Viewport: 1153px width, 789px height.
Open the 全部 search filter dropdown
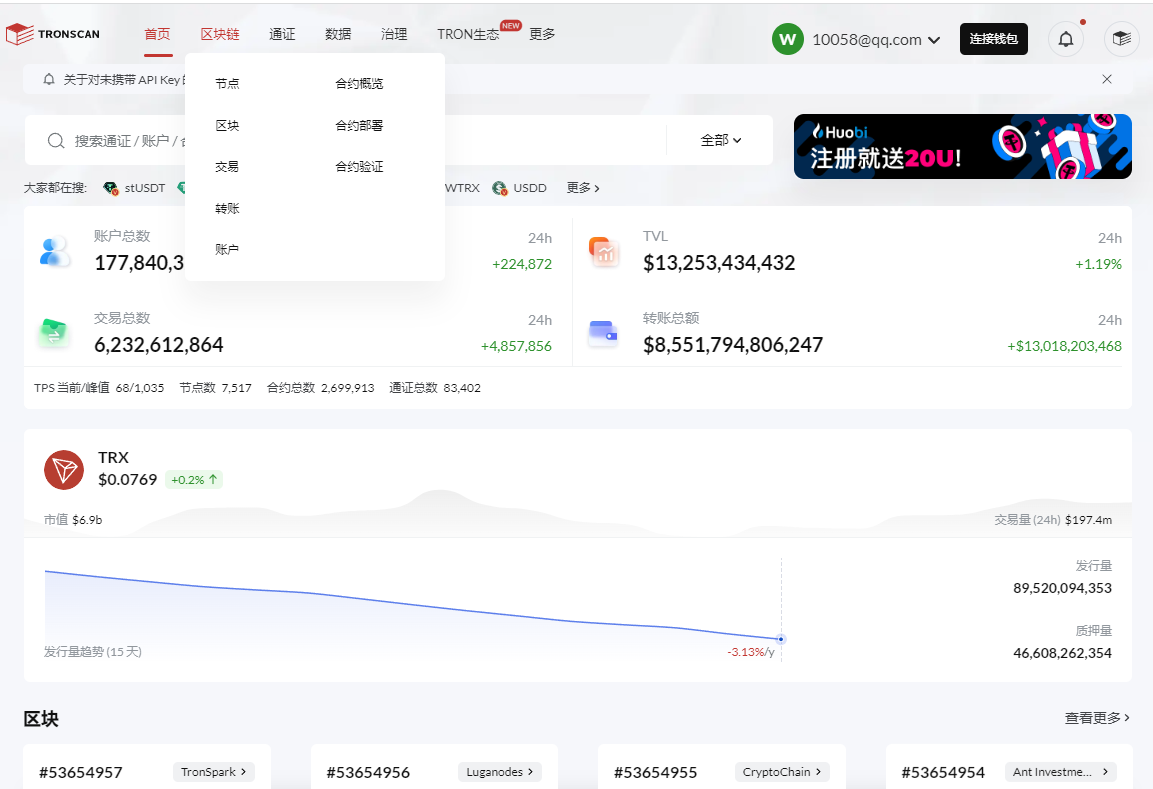point(721,140)
